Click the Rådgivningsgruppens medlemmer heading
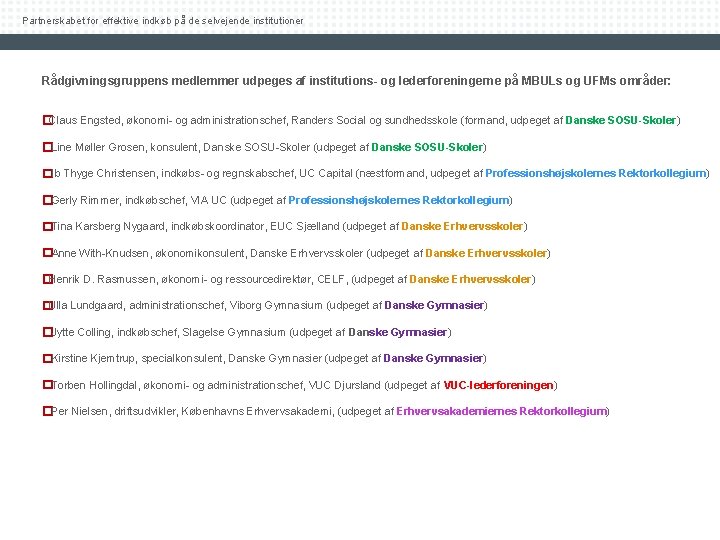This screenshot has height=540, width=720. (x=356, y=81)
